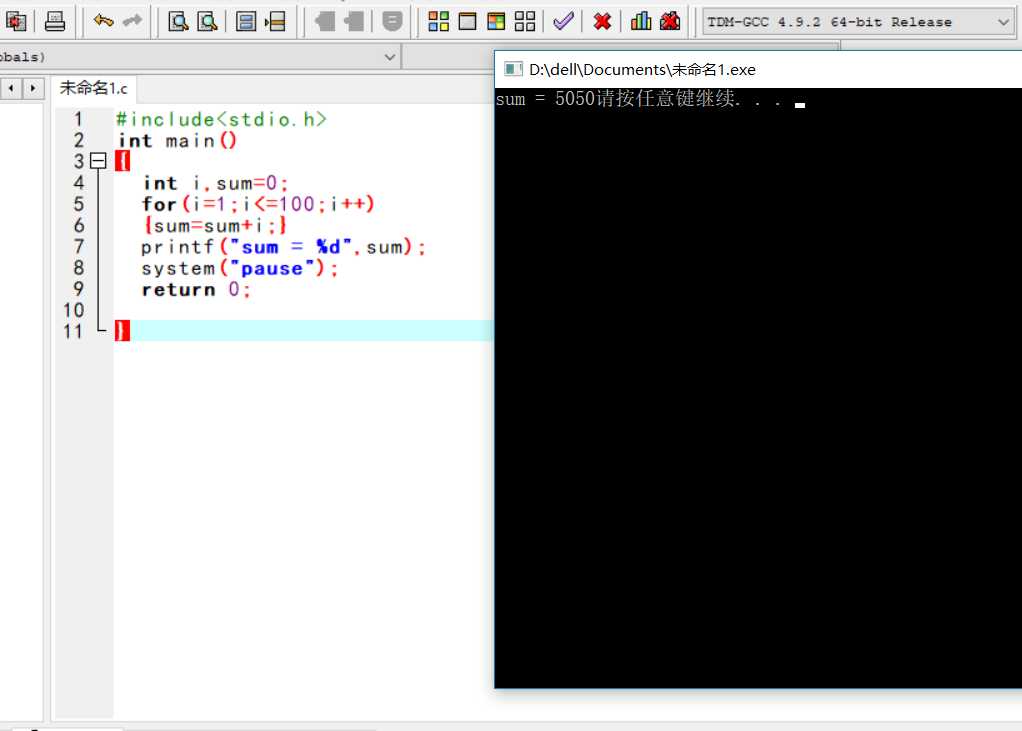Click the int main() line

point(177,141)
